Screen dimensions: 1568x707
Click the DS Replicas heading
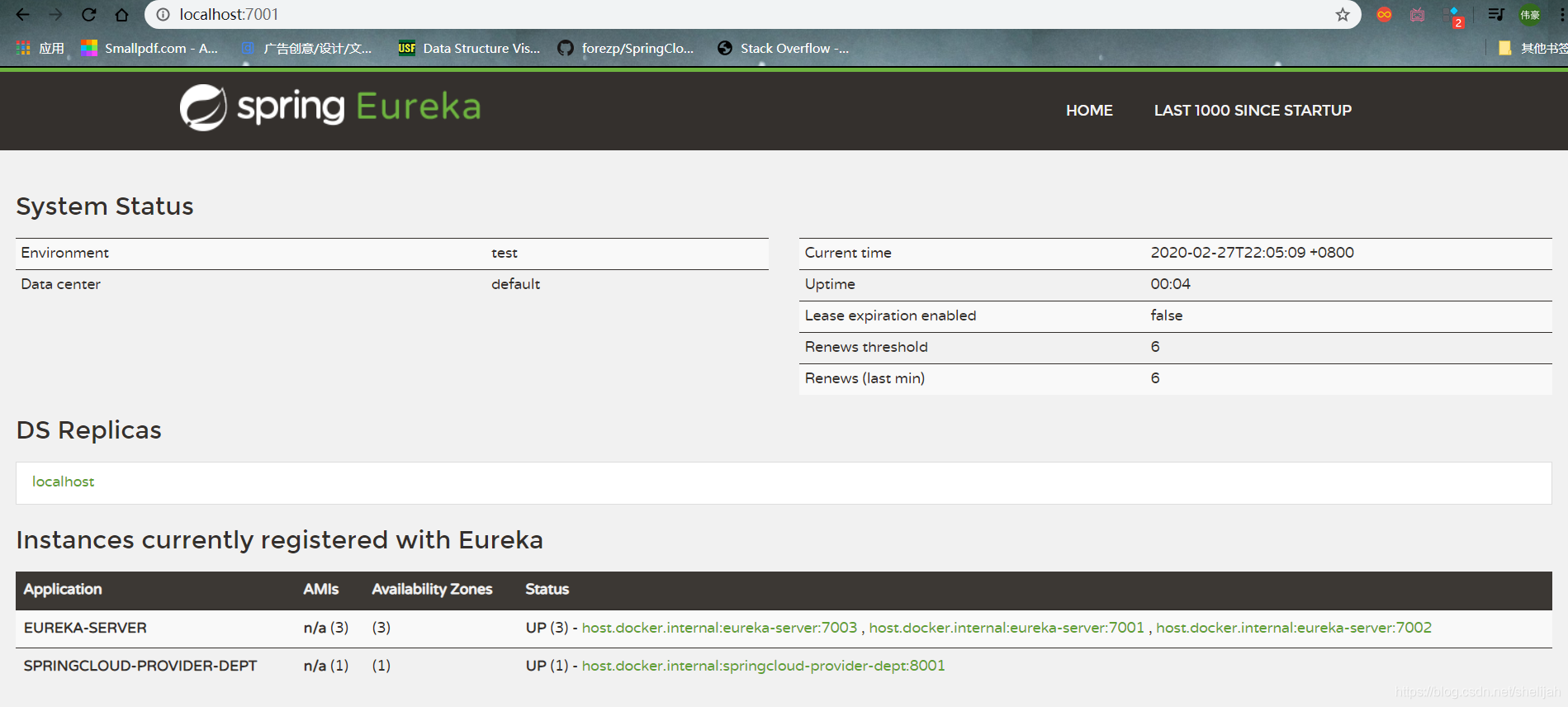click(x=89, y=430)
